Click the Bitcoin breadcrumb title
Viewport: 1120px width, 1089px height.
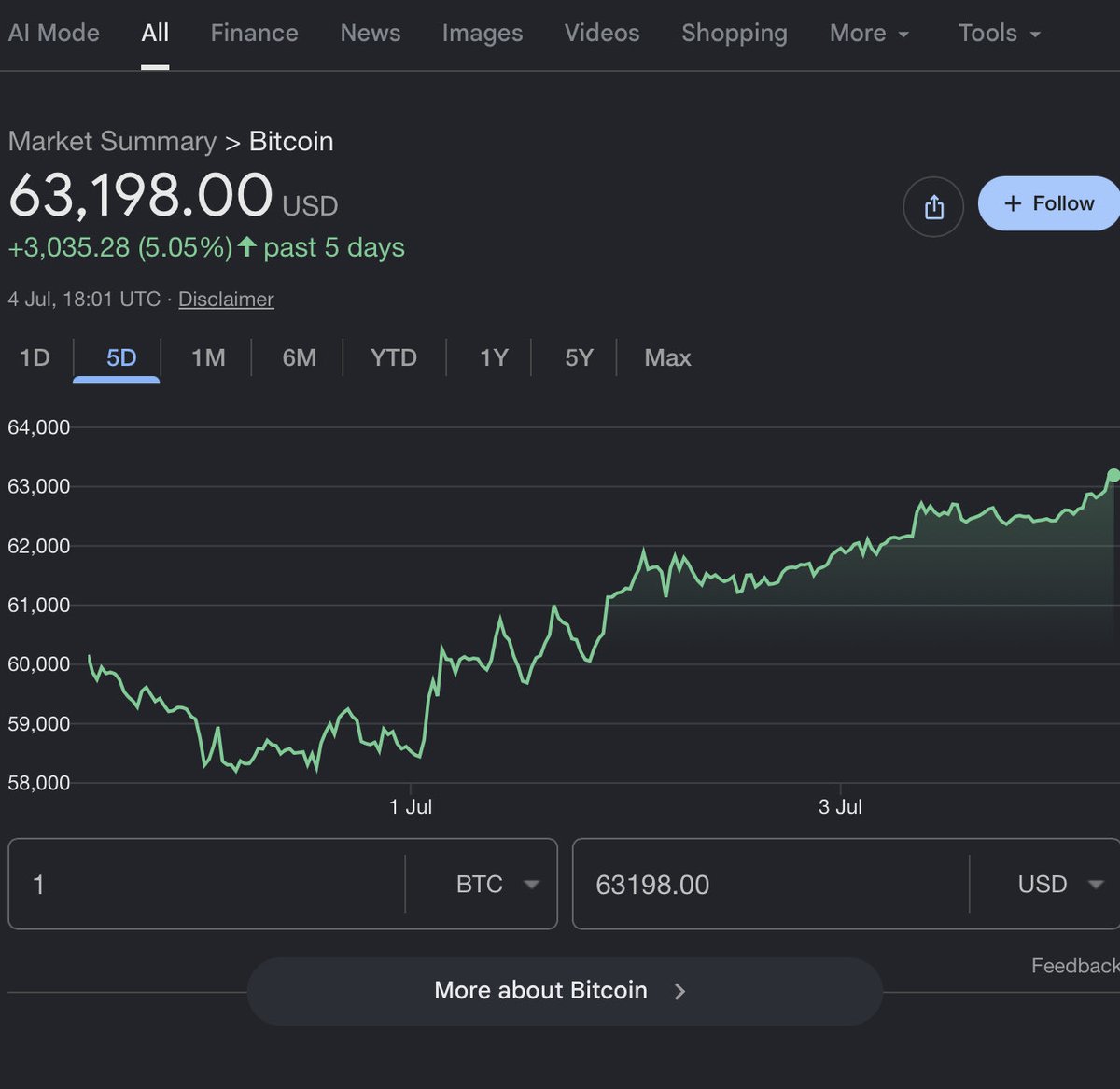pyautogui.click(x=291, y=141)
